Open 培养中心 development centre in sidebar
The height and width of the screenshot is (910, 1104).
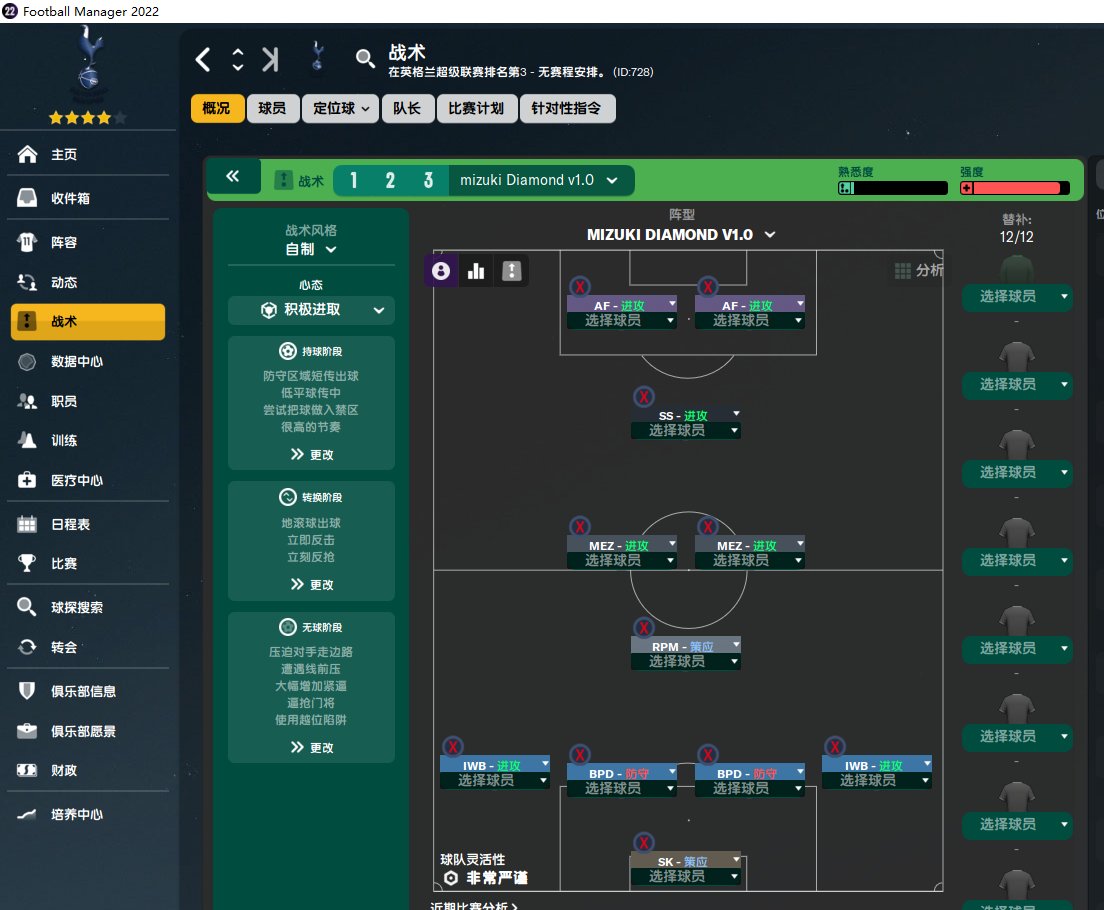pos(88,814)
